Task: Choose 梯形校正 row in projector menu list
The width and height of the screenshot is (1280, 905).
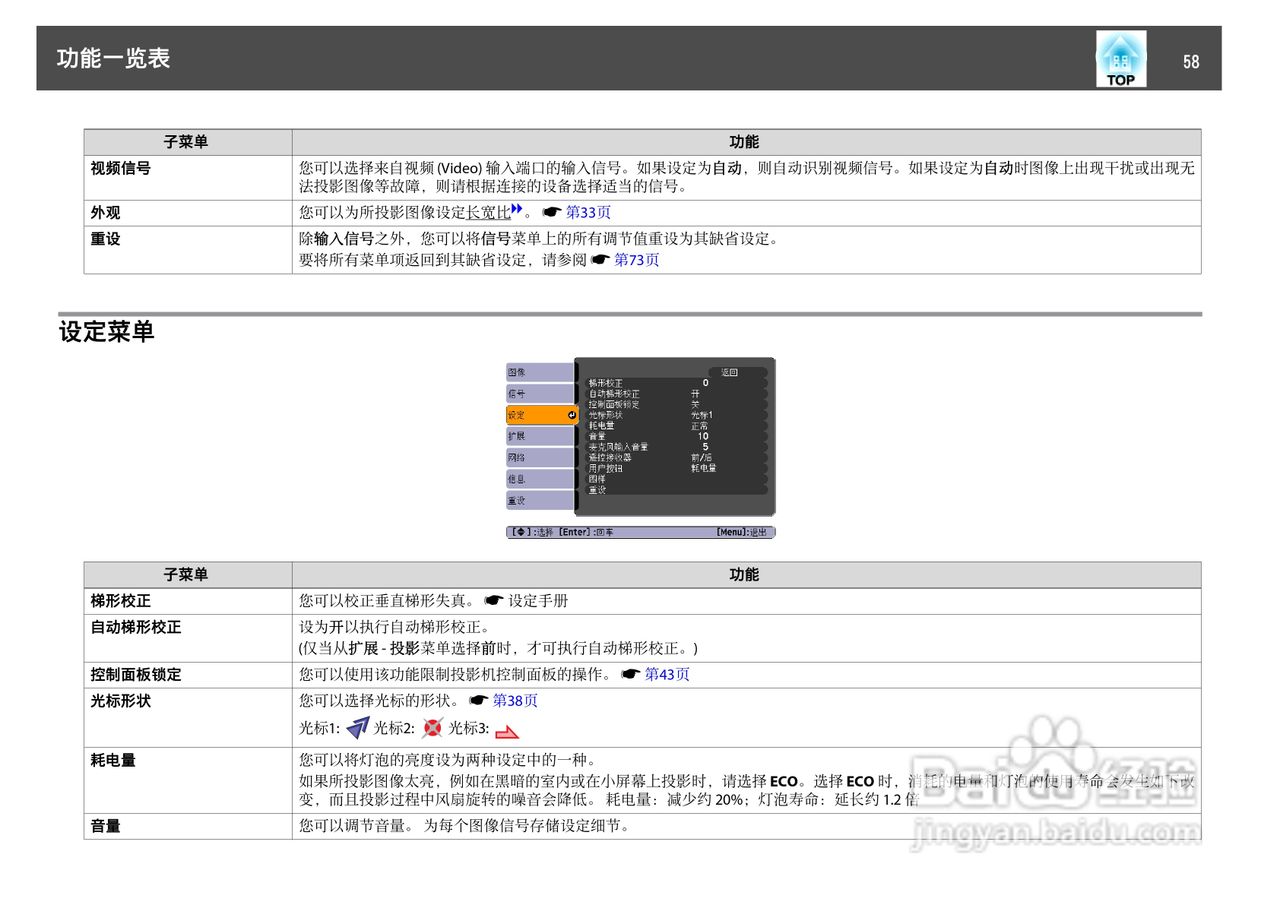Action: (676, 383)
